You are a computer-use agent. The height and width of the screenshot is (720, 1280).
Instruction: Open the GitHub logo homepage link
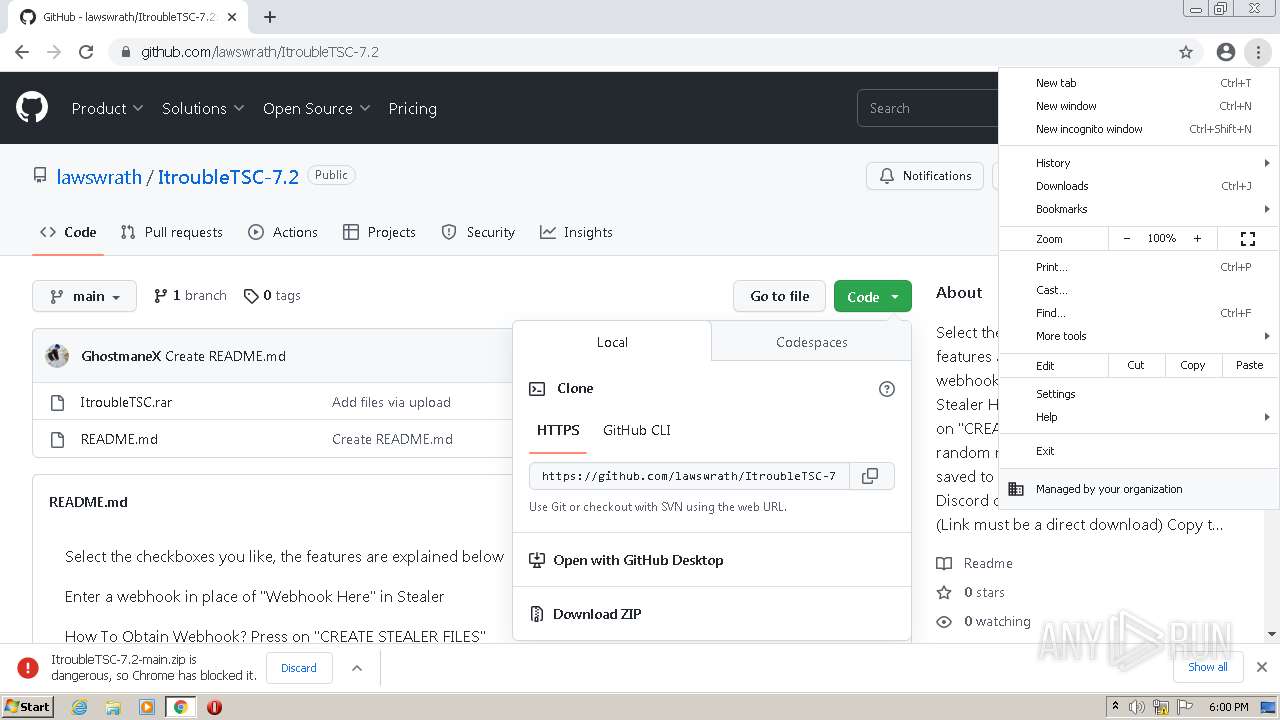tap(32, 107)
